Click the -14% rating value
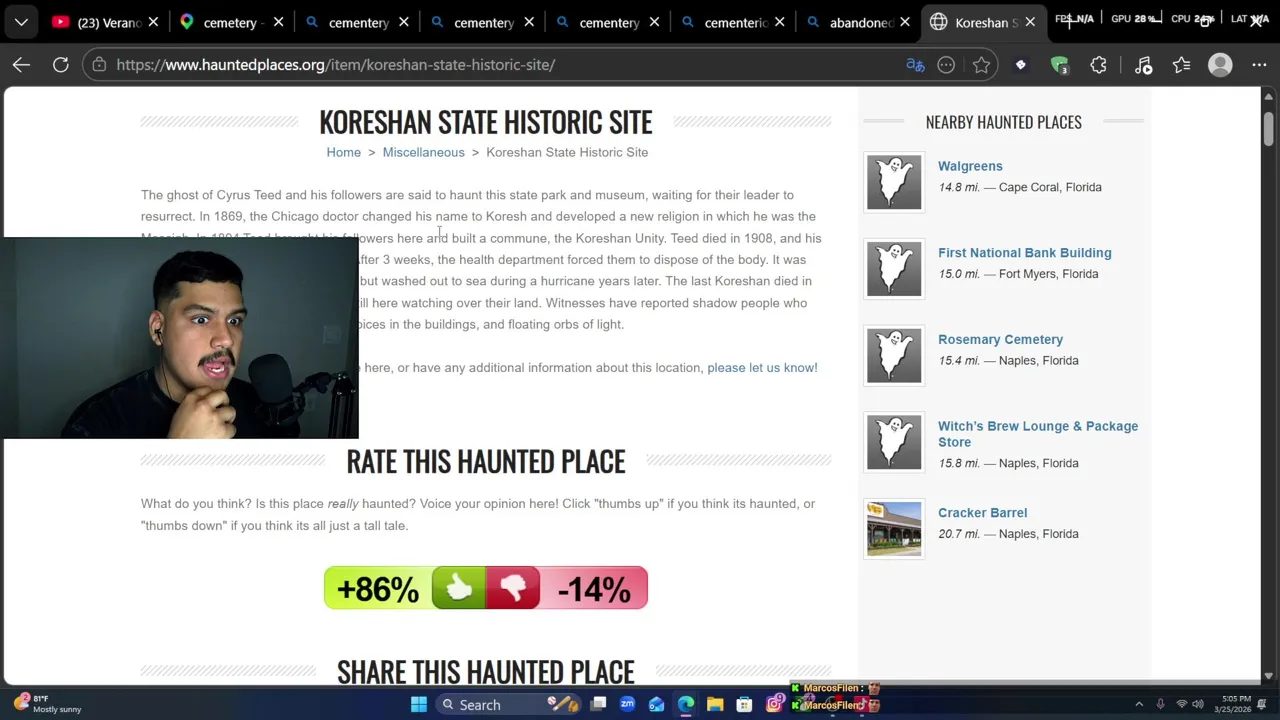This screenshot has width=1280, height=720. click(594, 589)
